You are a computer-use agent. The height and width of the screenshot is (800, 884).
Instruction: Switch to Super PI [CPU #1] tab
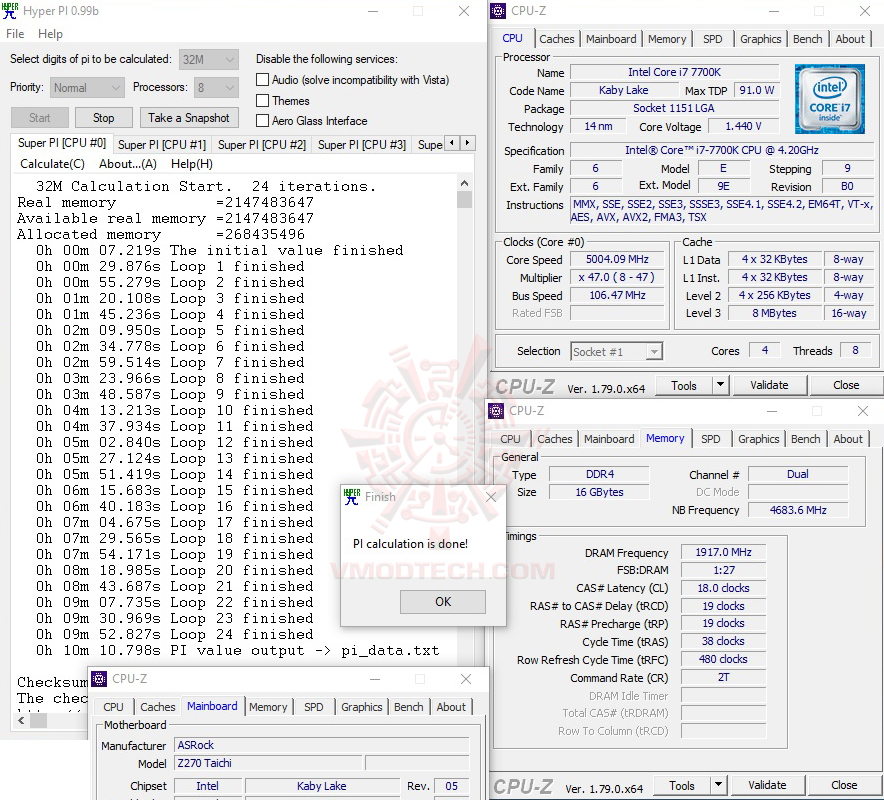162,145
